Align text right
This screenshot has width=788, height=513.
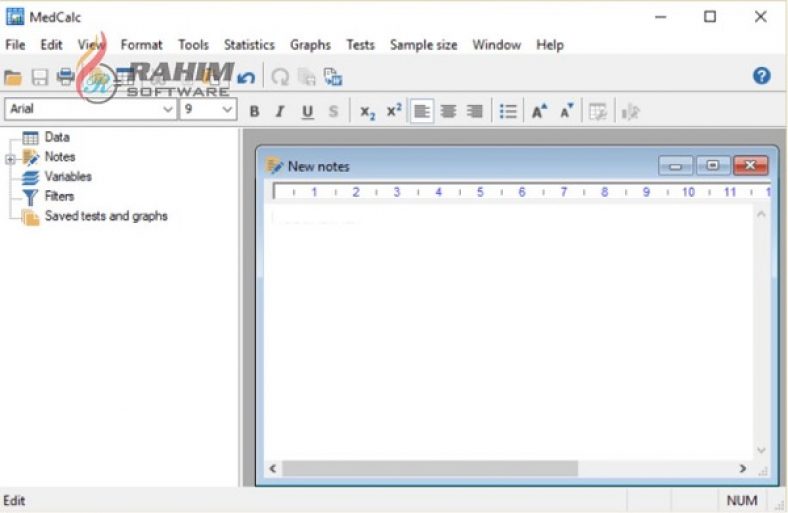474,111
